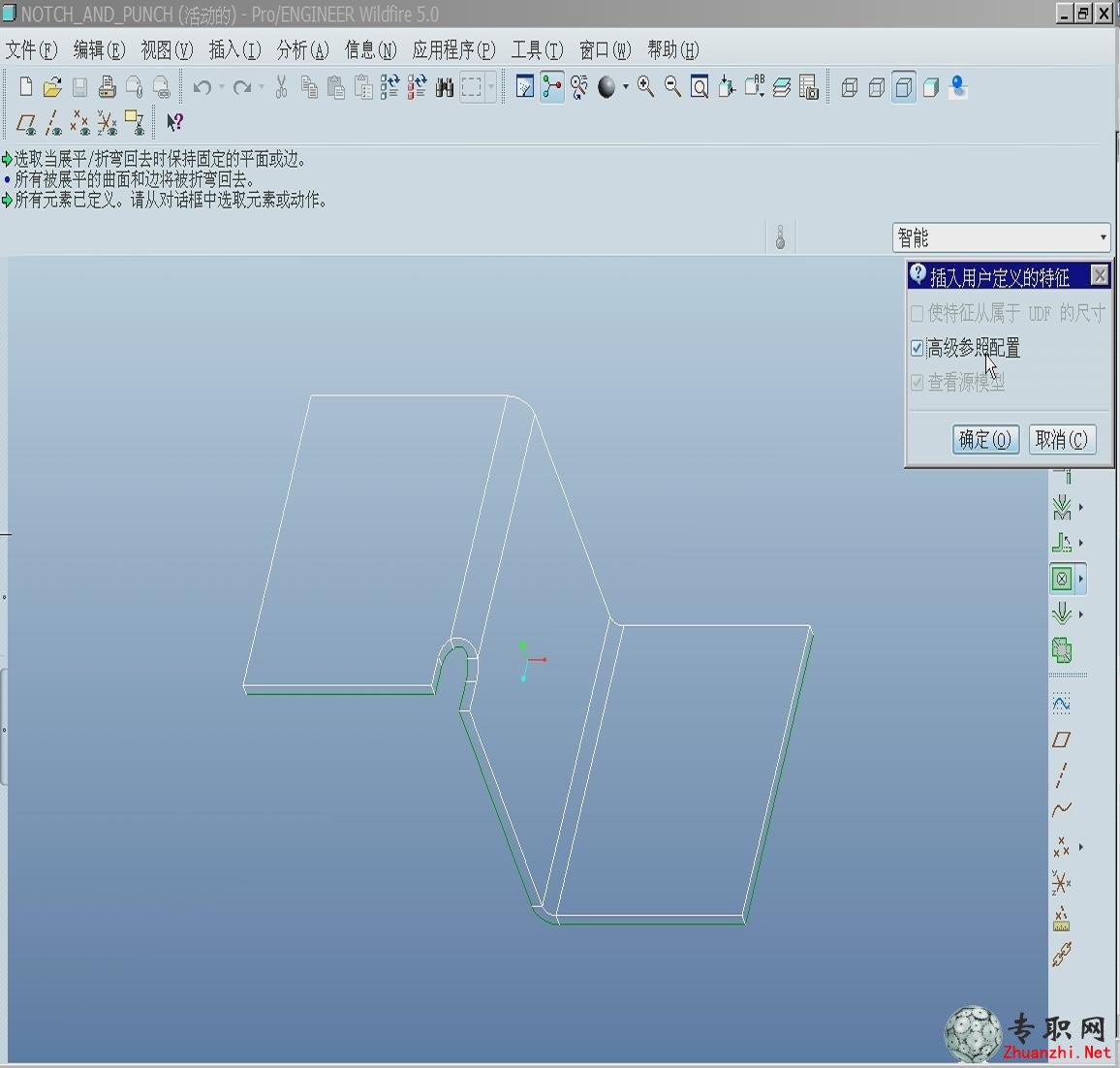The image size is (1120, 1068).
Task: Select Shading display style cube
Action: [x=931, y=87]
